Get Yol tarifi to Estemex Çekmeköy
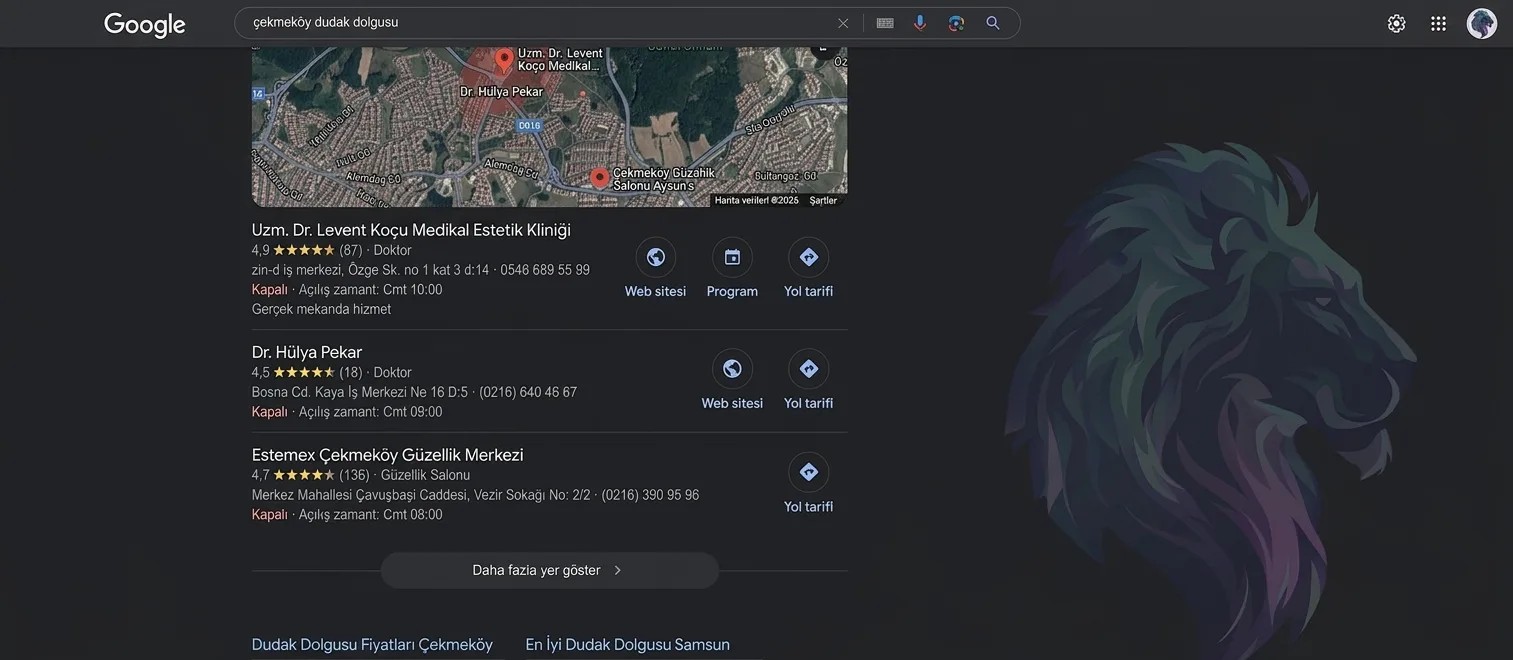The width and height of the screenshot is (1513, 660). [x=809, y=484]
